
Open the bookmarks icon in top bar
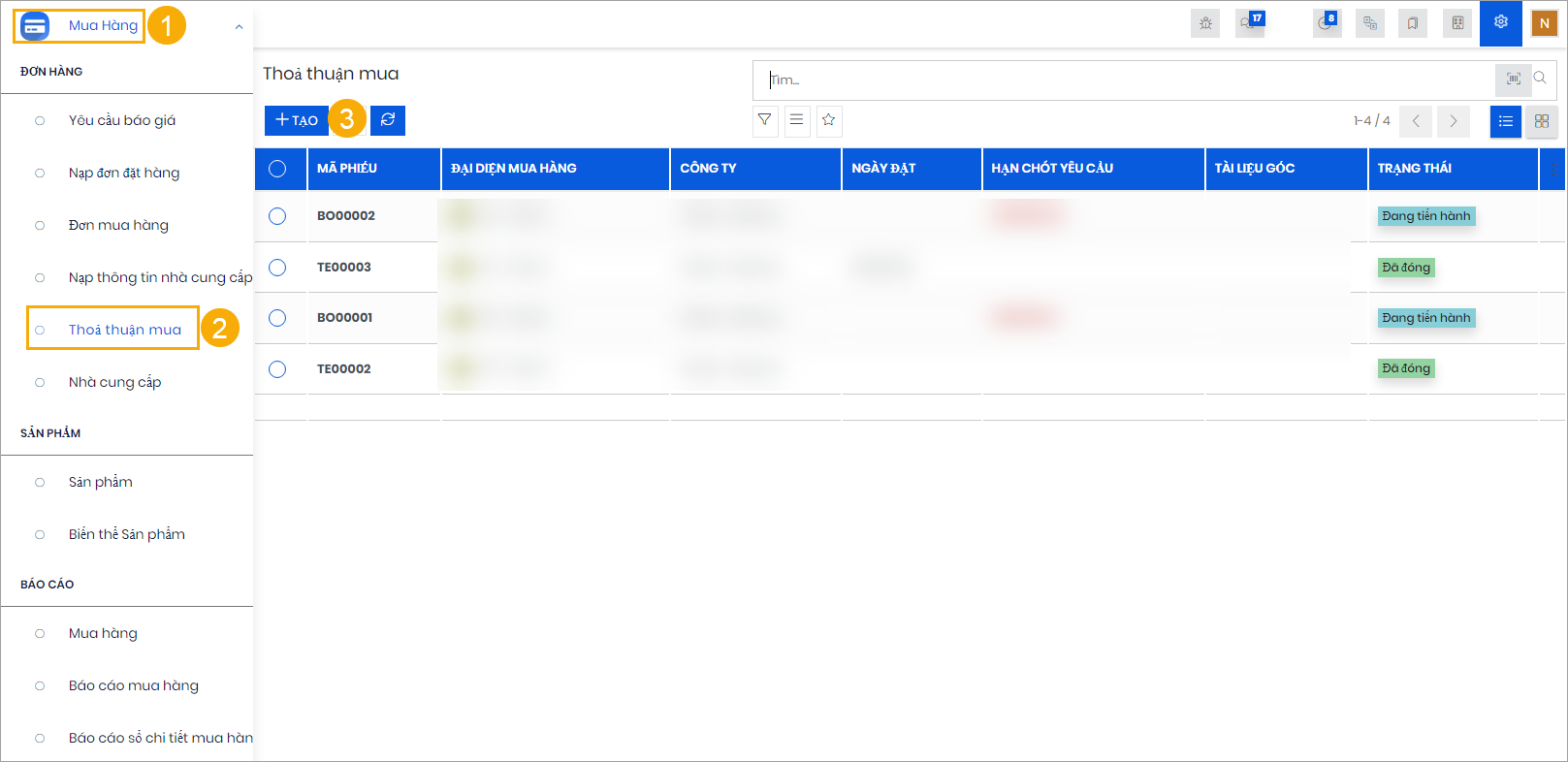pos(1413,23)
